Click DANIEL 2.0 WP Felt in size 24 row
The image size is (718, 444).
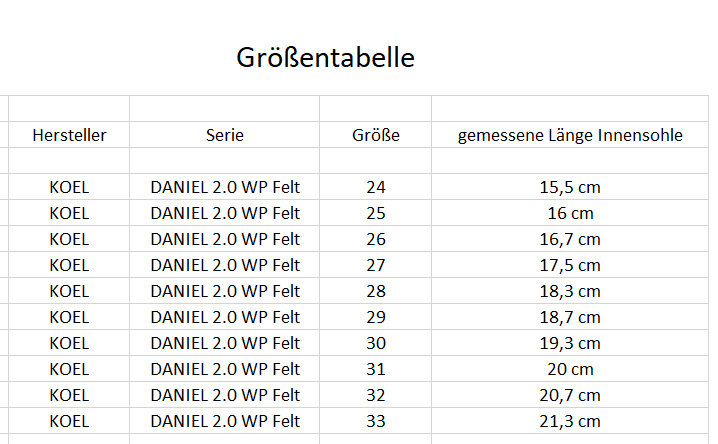point(225,187)
